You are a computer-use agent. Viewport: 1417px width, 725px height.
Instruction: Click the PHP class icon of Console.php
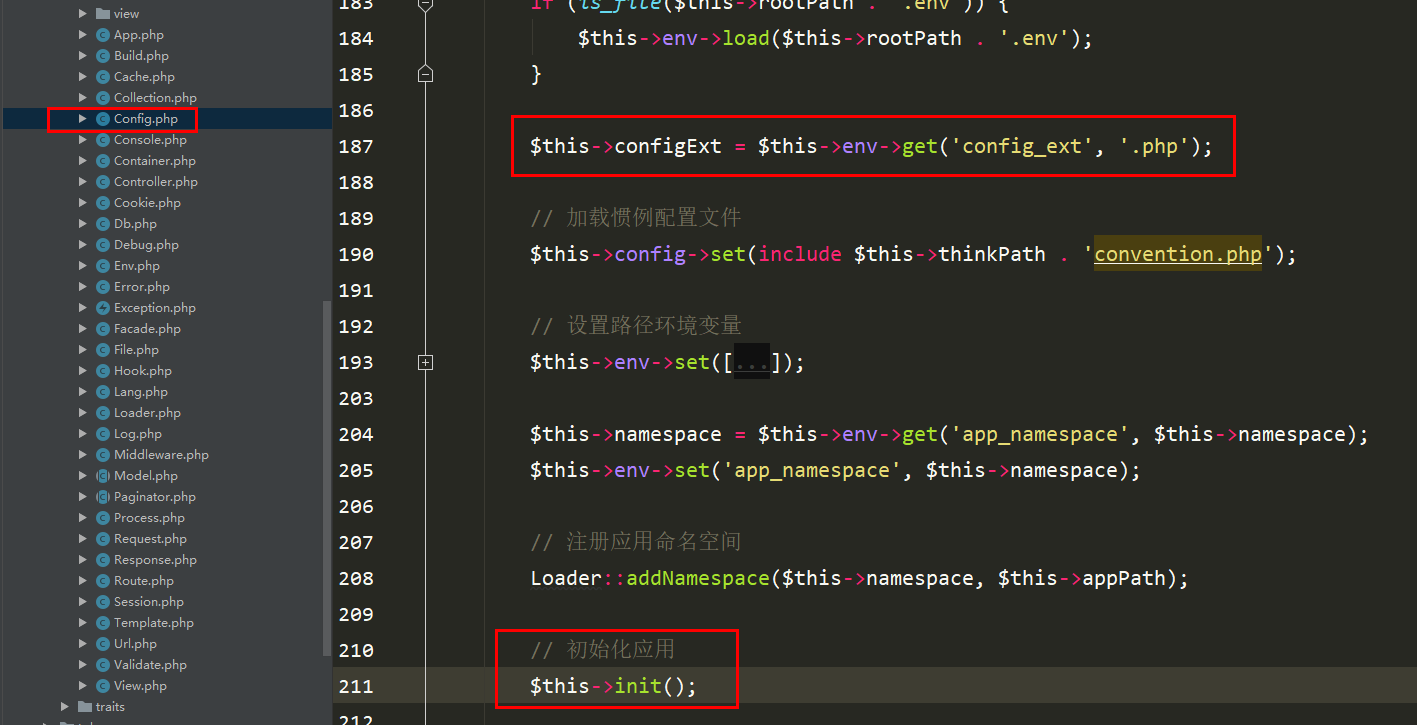[103, 140]
